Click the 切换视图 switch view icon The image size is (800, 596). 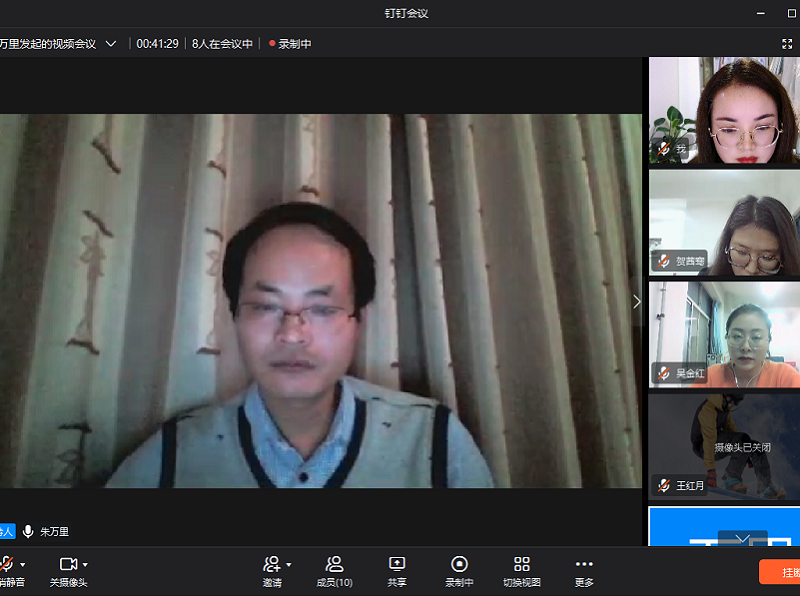coord(521,564)
